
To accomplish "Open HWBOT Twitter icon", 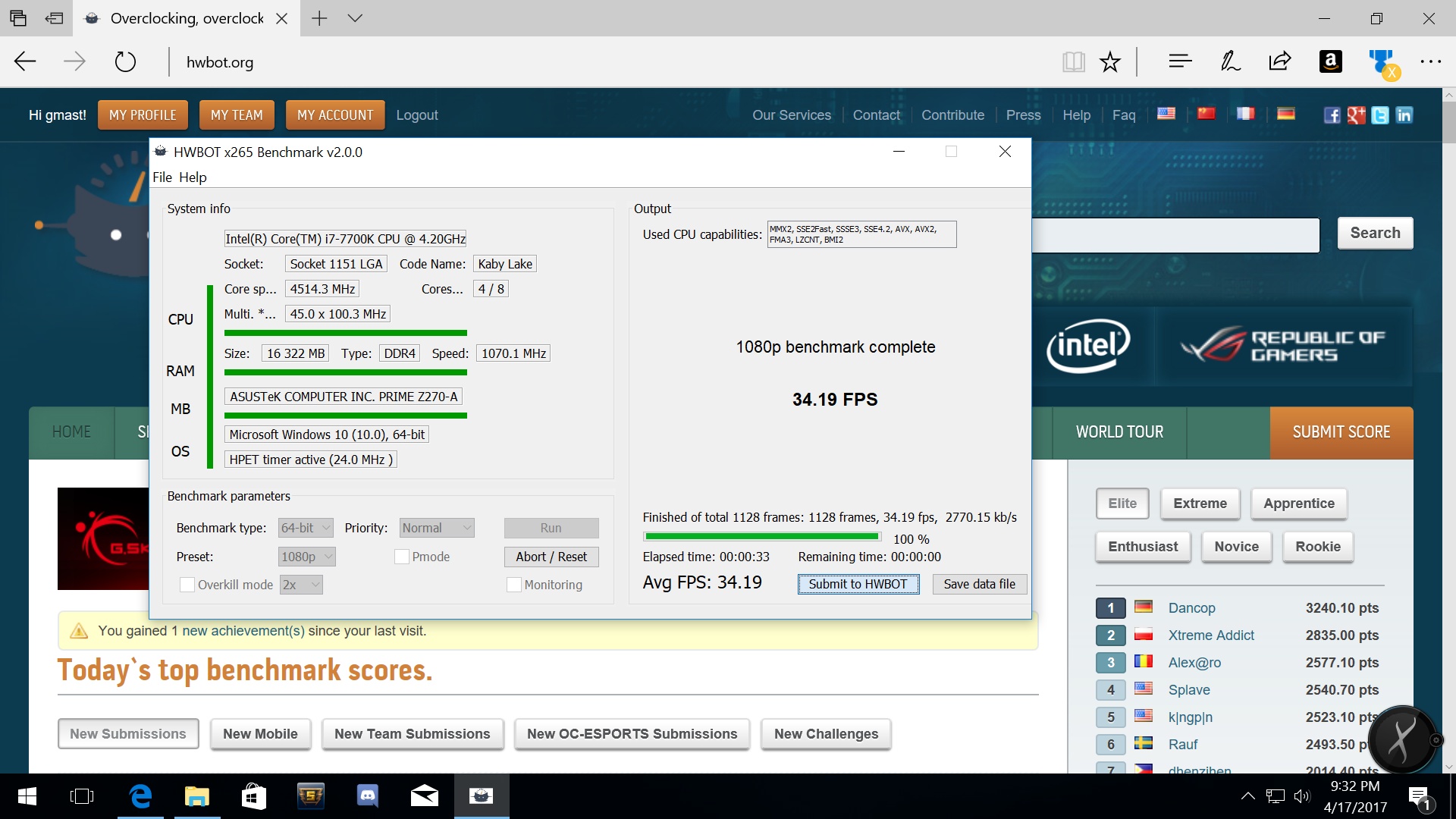I will click(1380, 115).
